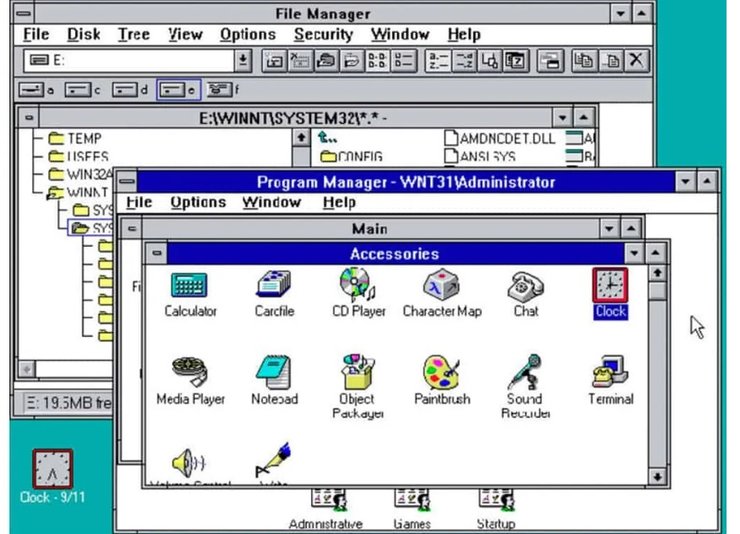Open Program Manager's Window menu
This screenshot has width=740, height=534.
(271, 202)
